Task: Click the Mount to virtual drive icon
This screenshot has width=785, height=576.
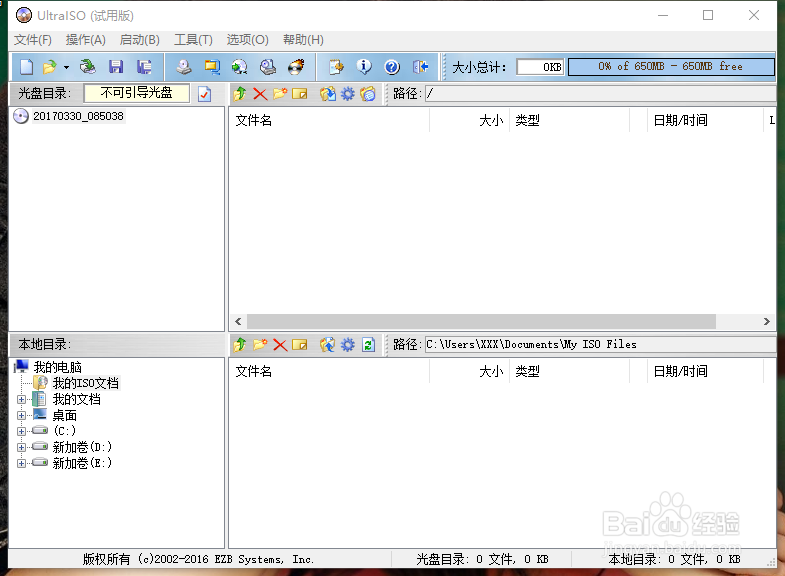Action: (x=268, y=67)
